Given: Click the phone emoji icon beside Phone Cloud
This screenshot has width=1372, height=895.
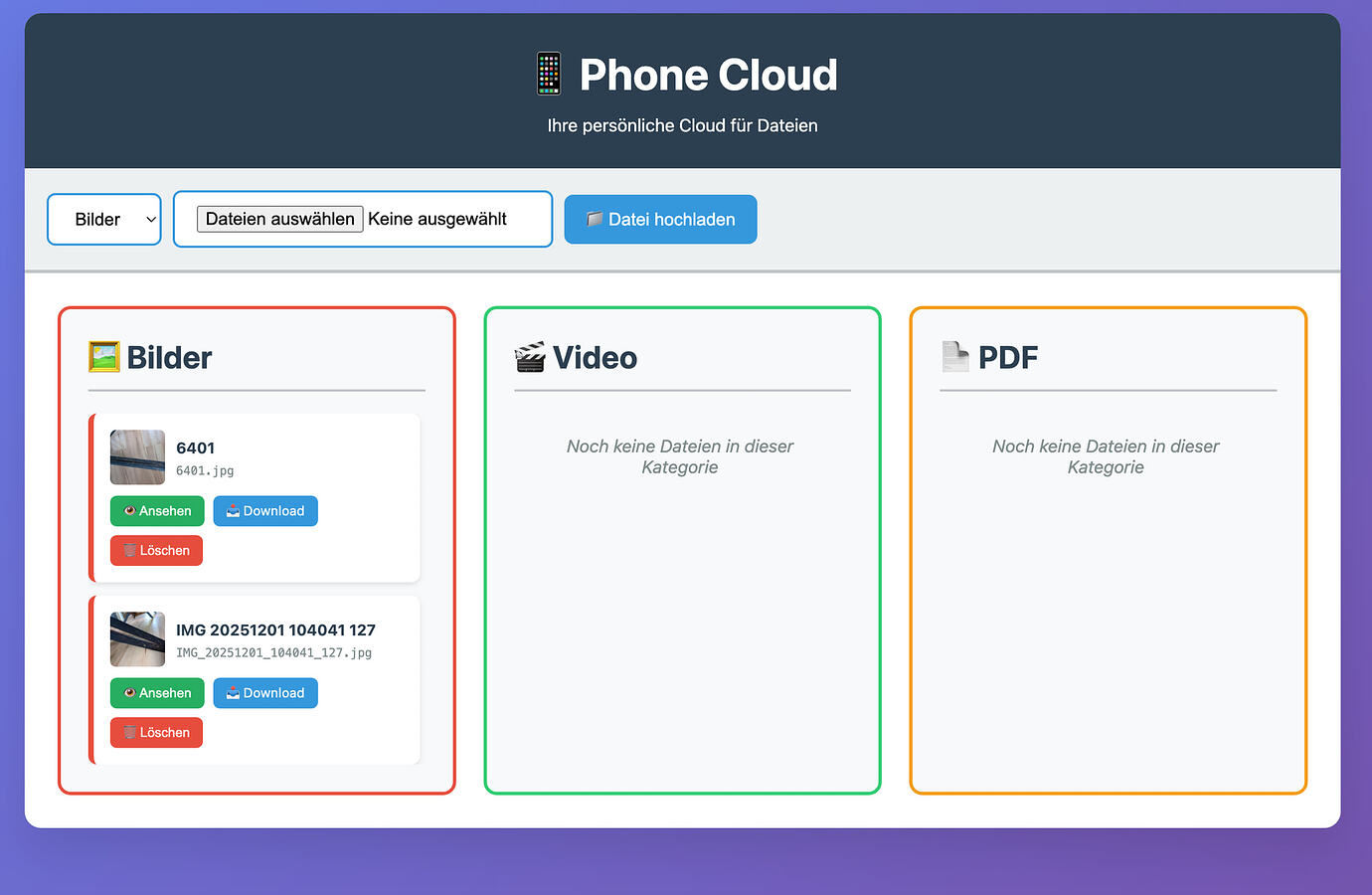Looking at the screenshot, I should pyautogui.click(x=549, y=75).
